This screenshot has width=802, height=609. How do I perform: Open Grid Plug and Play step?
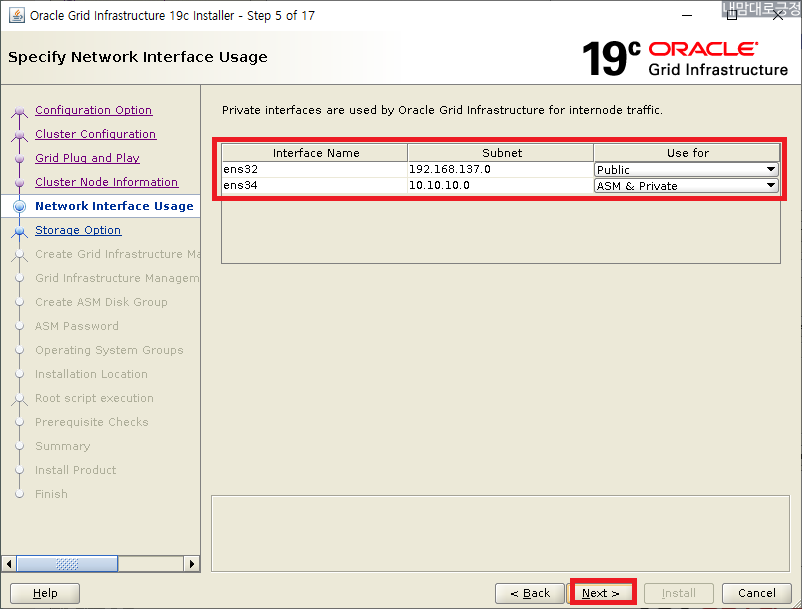(x=87, y=158)
